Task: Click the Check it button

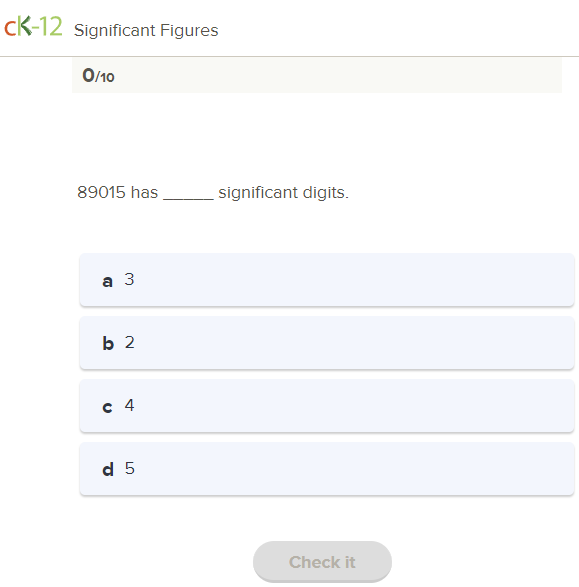Action: 322,562
